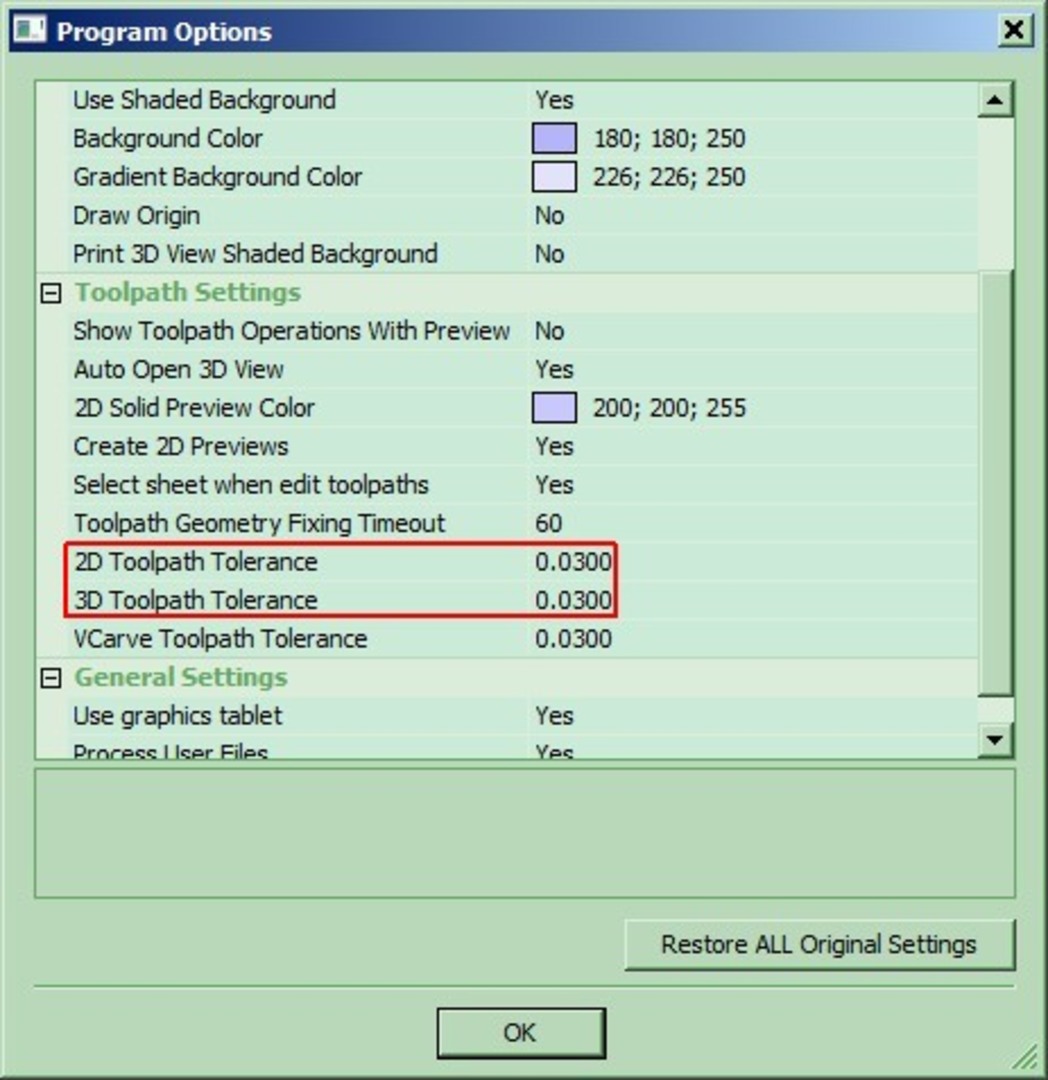Viewport: 1048px width, 1080px height.
Task: Click Restore ALL Original Settings button
Action: click(x=818, y=945)
